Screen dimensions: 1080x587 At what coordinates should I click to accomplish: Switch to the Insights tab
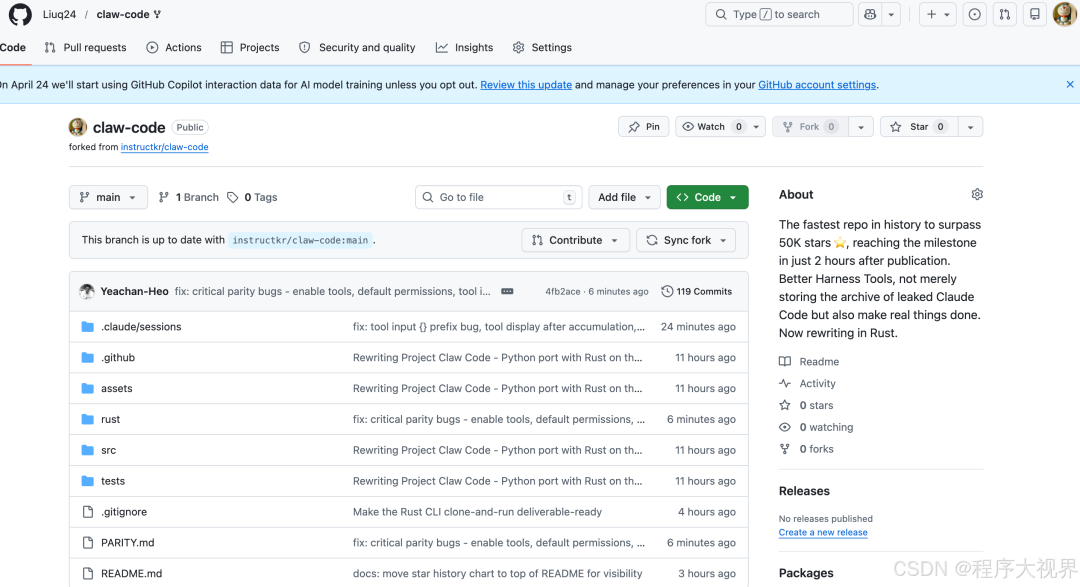coord(464,47)
